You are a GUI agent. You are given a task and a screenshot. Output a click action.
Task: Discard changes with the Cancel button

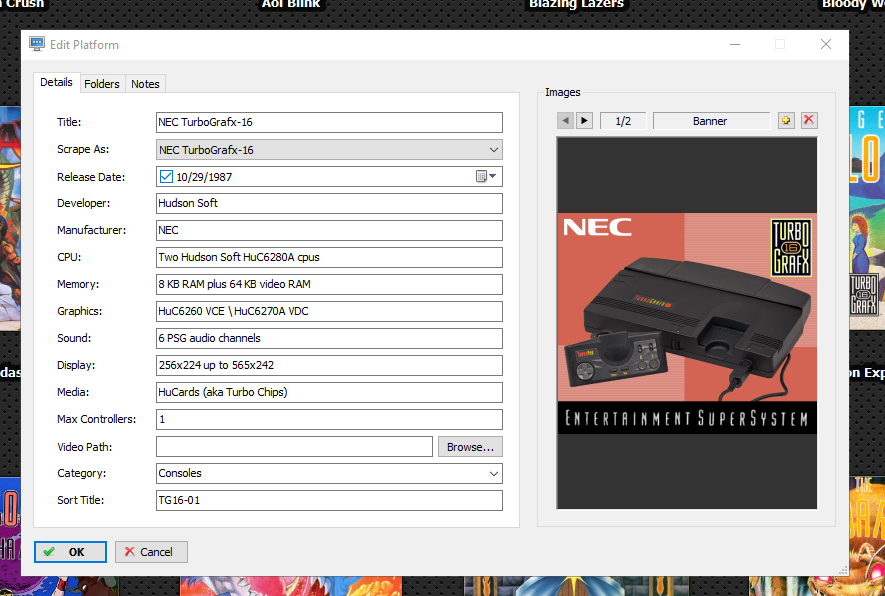pos(151,552)
